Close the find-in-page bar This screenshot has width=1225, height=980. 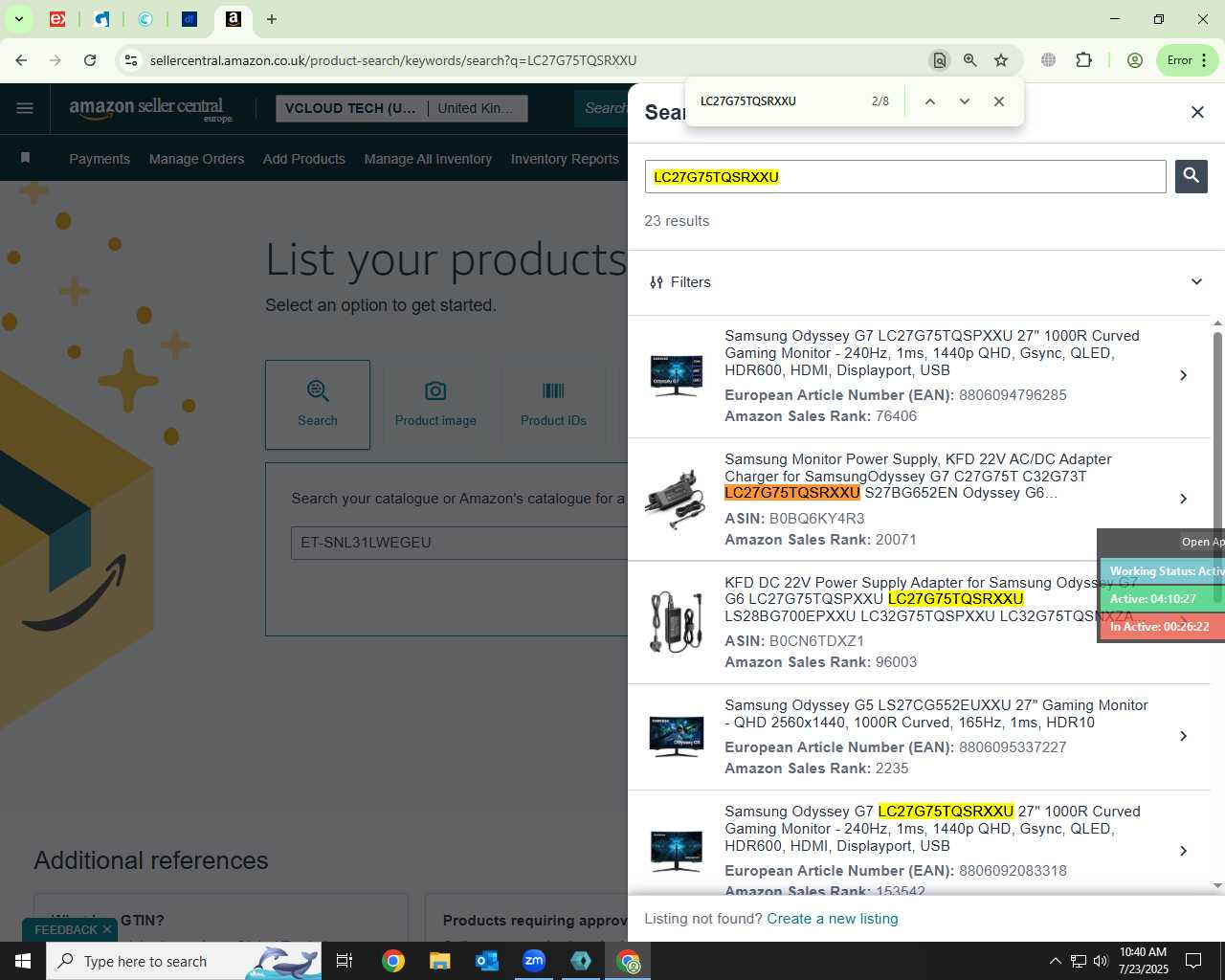pyautogui.click(x=998, y=101)
